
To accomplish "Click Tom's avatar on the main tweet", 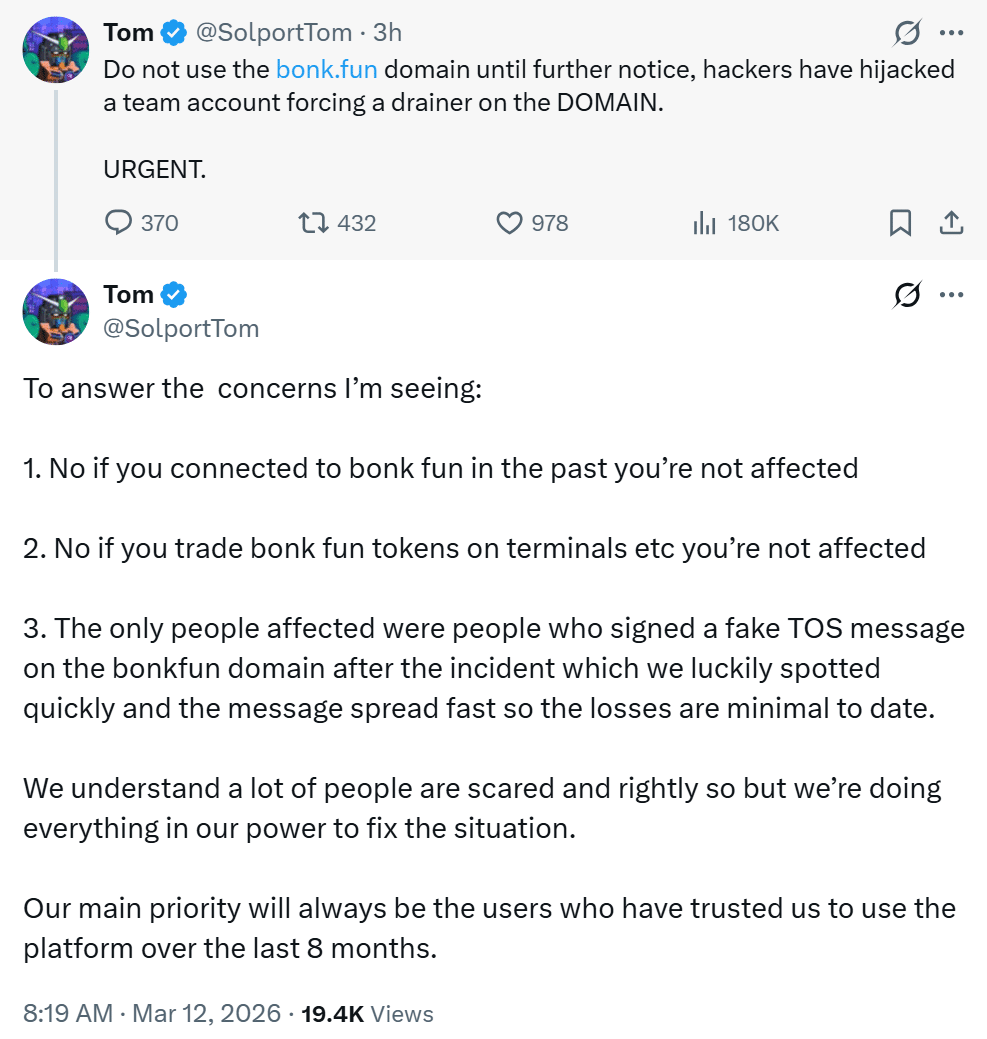I will click(x=56, y=312).
